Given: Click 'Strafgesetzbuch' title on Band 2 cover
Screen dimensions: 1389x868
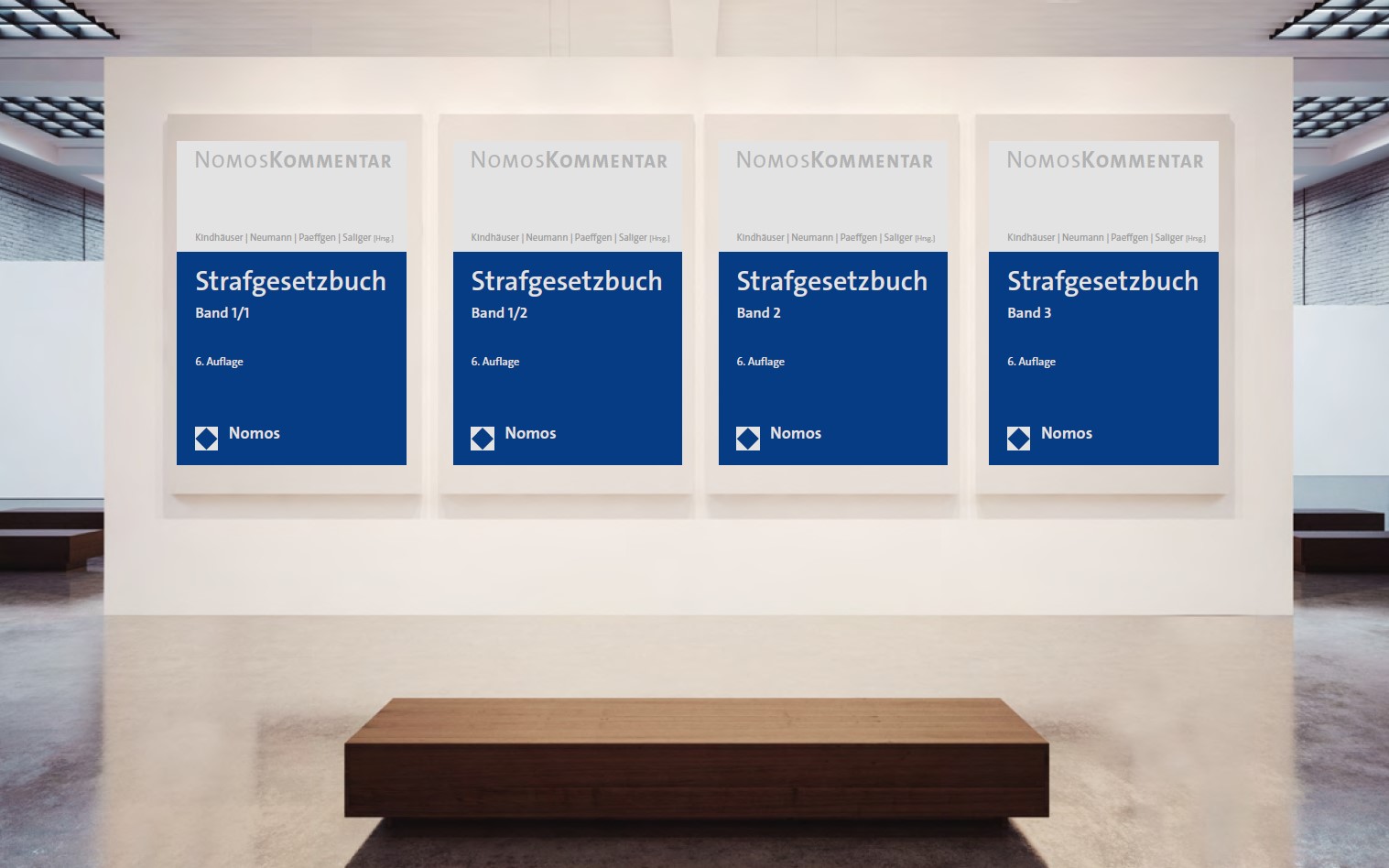Looking at the screenshot, I should (x=832, y=282).
